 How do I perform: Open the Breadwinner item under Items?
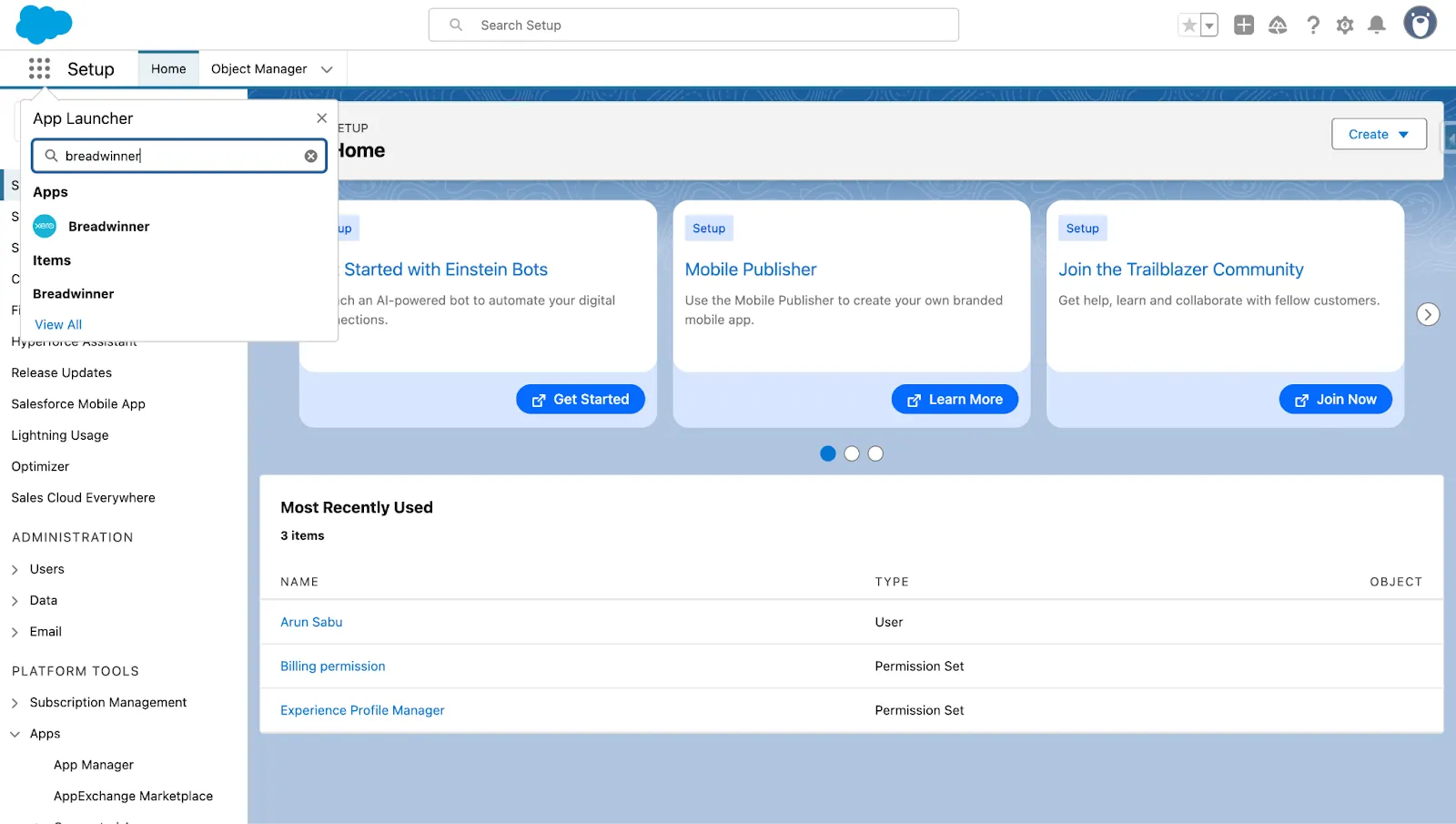tap(74, 294)
